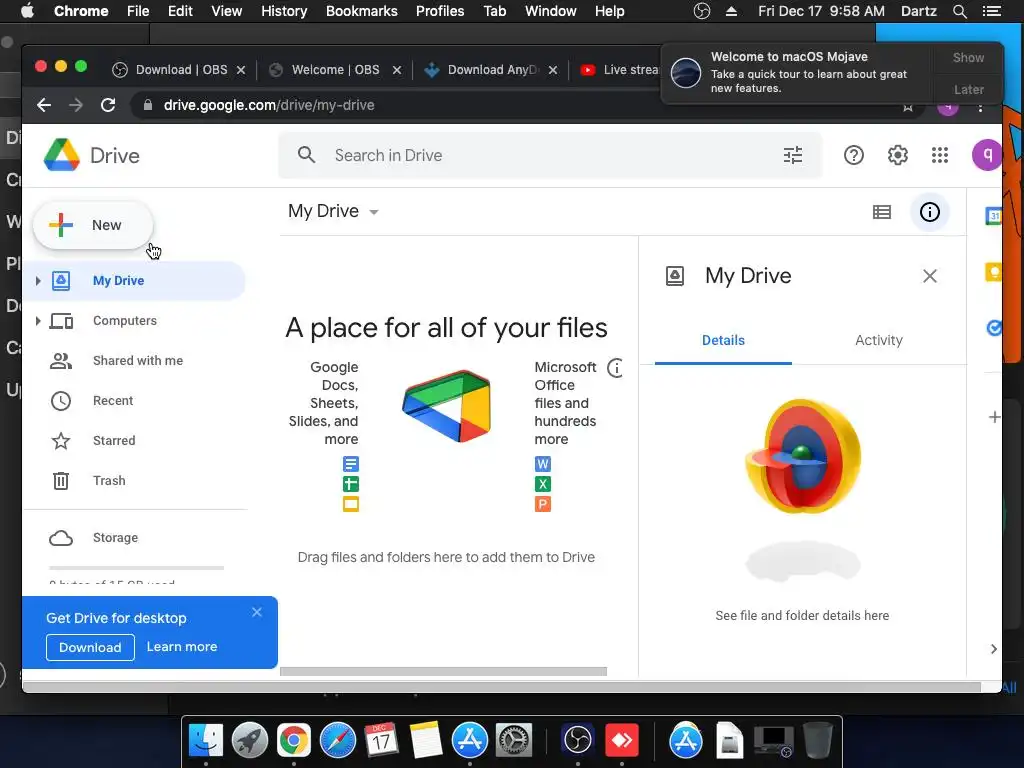
Task: Click the Microsoft Excel X icon
Action: point(543,484)
